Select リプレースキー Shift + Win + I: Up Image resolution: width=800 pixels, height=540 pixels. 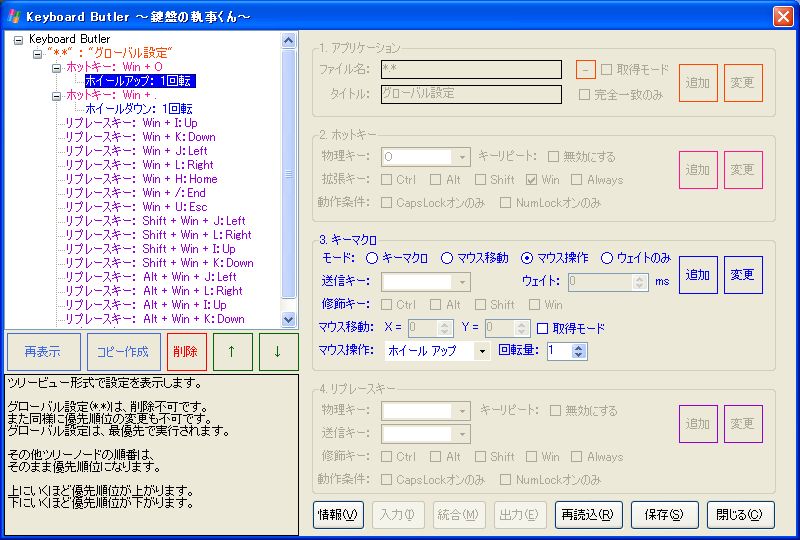150,249
